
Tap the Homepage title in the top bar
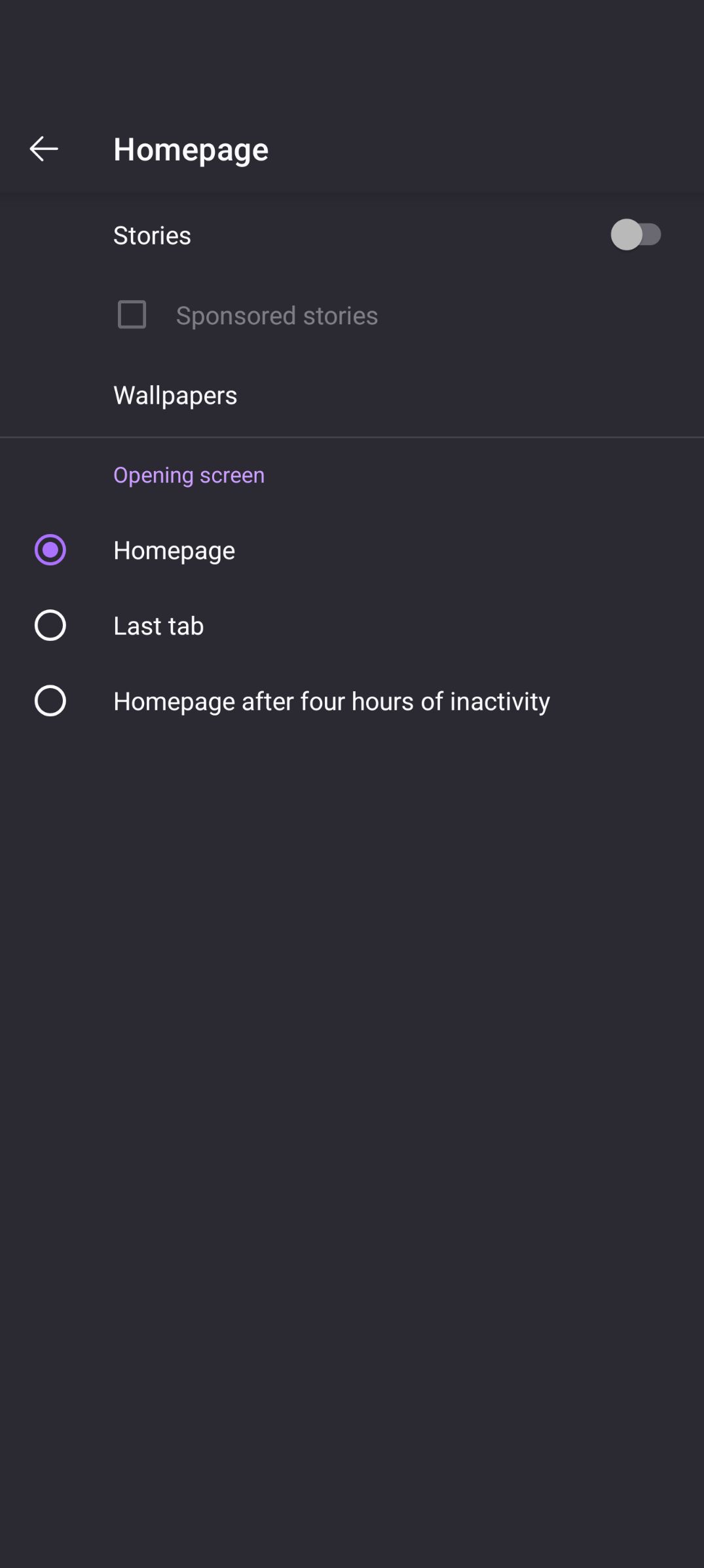[191, 149]
